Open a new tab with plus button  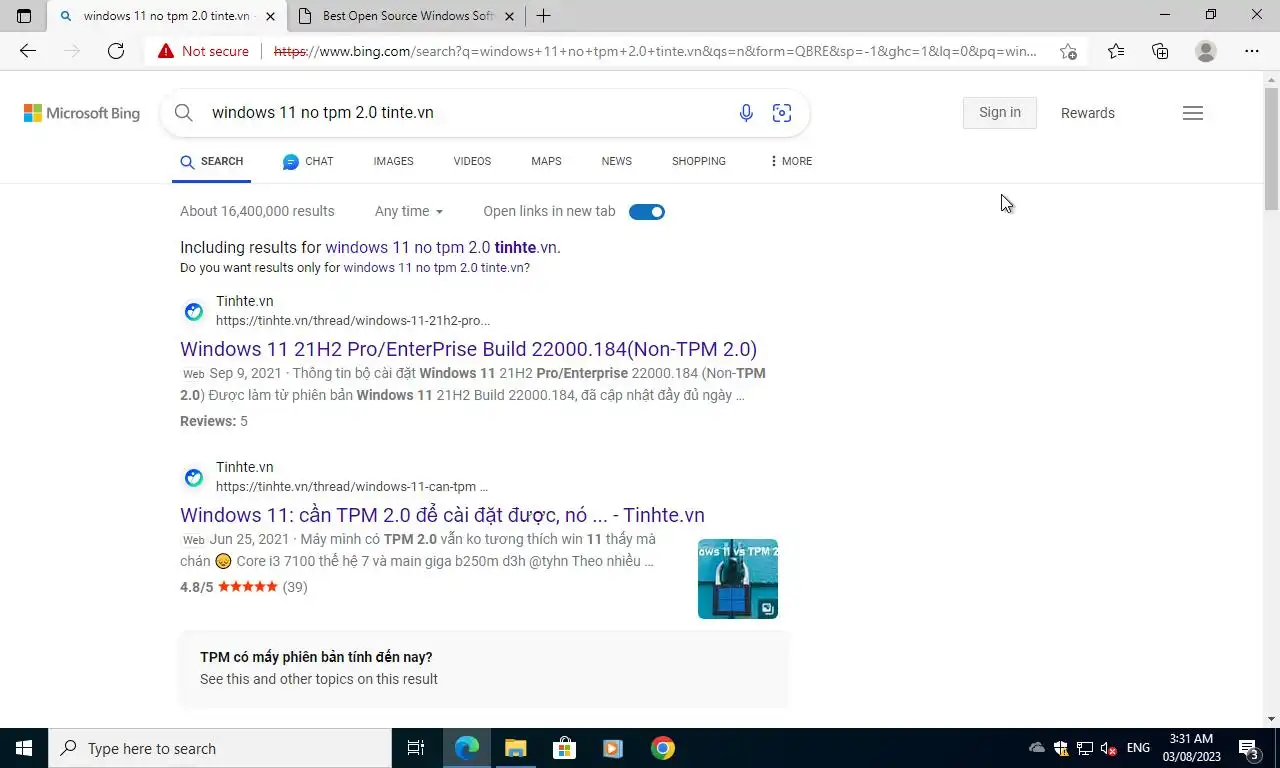tap(543, 16)
